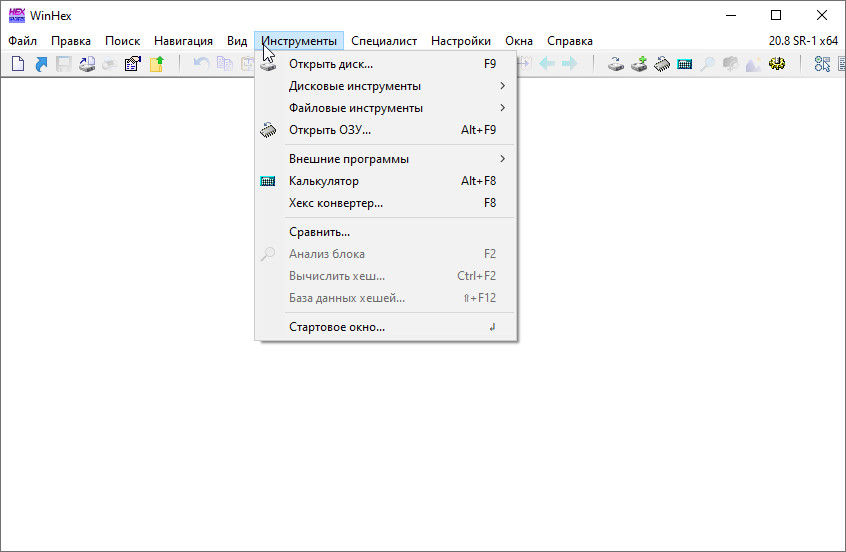This screenshot has width=846, height=552.
Task: Expand the Файловые инструменты submenu
Action: [x=385, y=108]
